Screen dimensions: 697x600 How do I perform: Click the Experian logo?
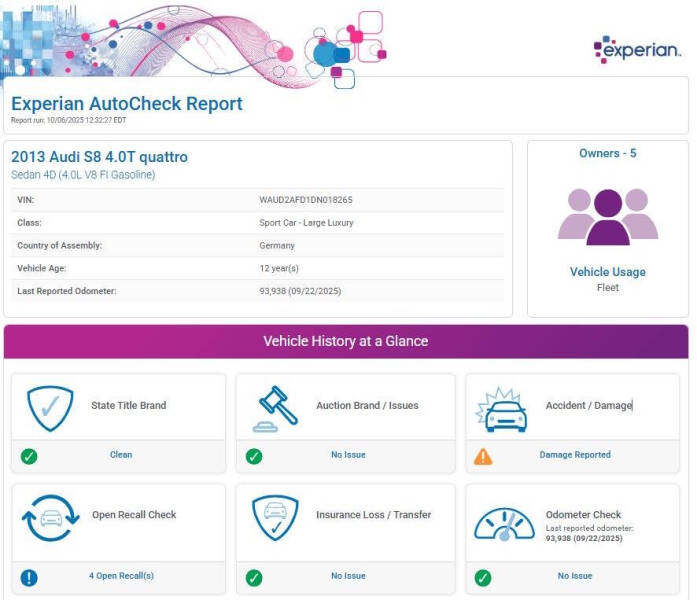[636, 49]
